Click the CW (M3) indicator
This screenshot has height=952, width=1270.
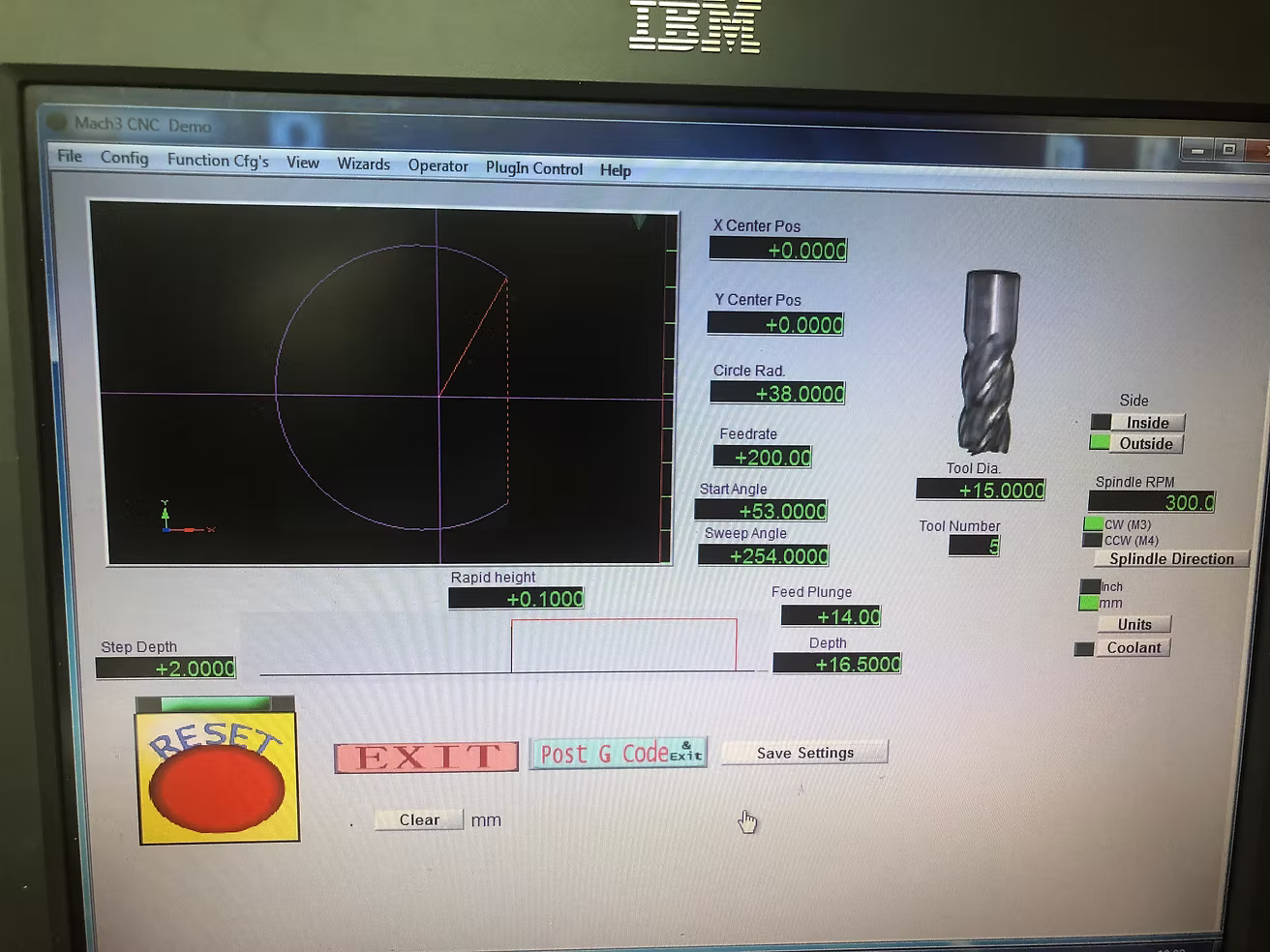pyautogui.click(x=1093, y=523)
